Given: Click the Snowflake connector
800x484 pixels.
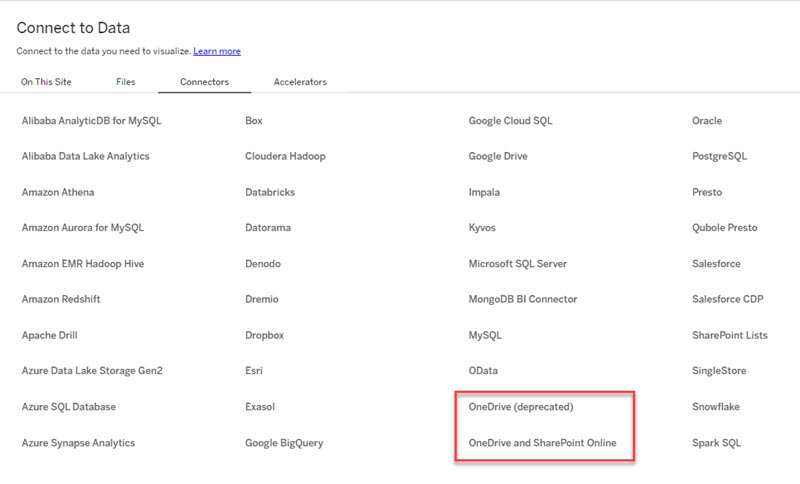Looking at the screenshot, I should [x=716, y=406].
